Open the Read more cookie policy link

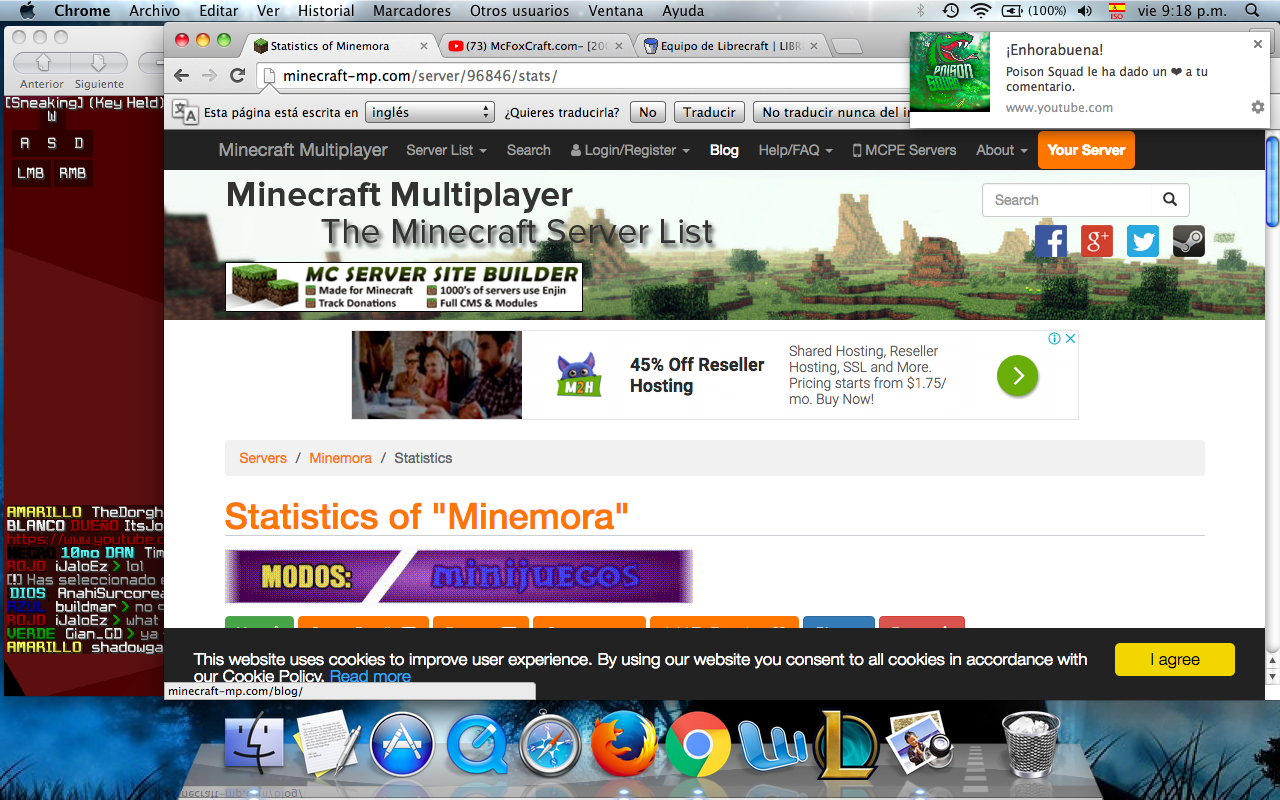(x=370, y=677)
